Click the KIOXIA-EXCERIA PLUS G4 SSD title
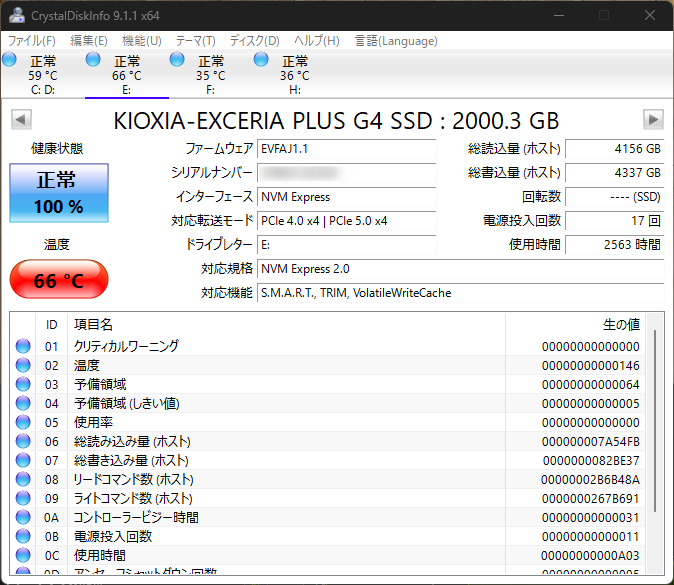This screenshot has height=585, width=674. click(336, 120)
